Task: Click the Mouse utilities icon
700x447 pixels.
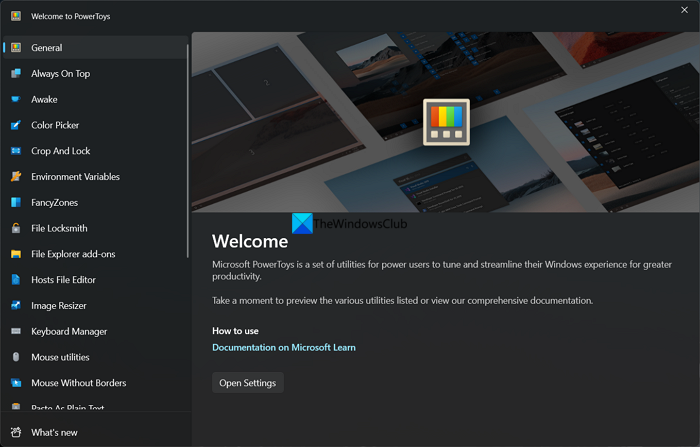Action: click(x=16, y=357)
